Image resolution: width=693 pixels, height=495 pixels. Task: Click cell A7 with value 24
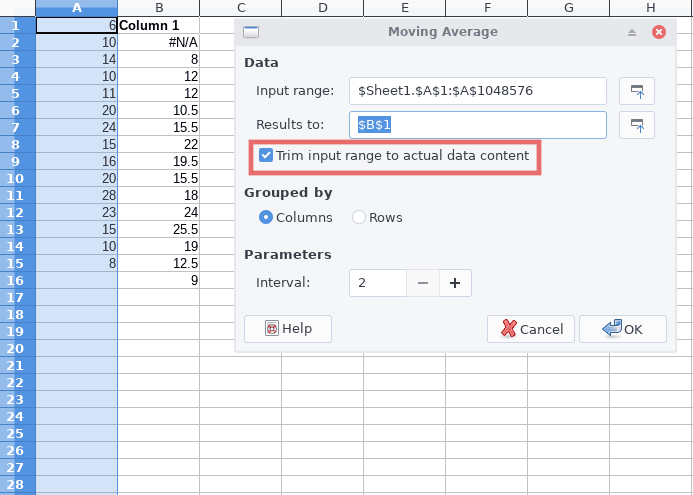76,127
